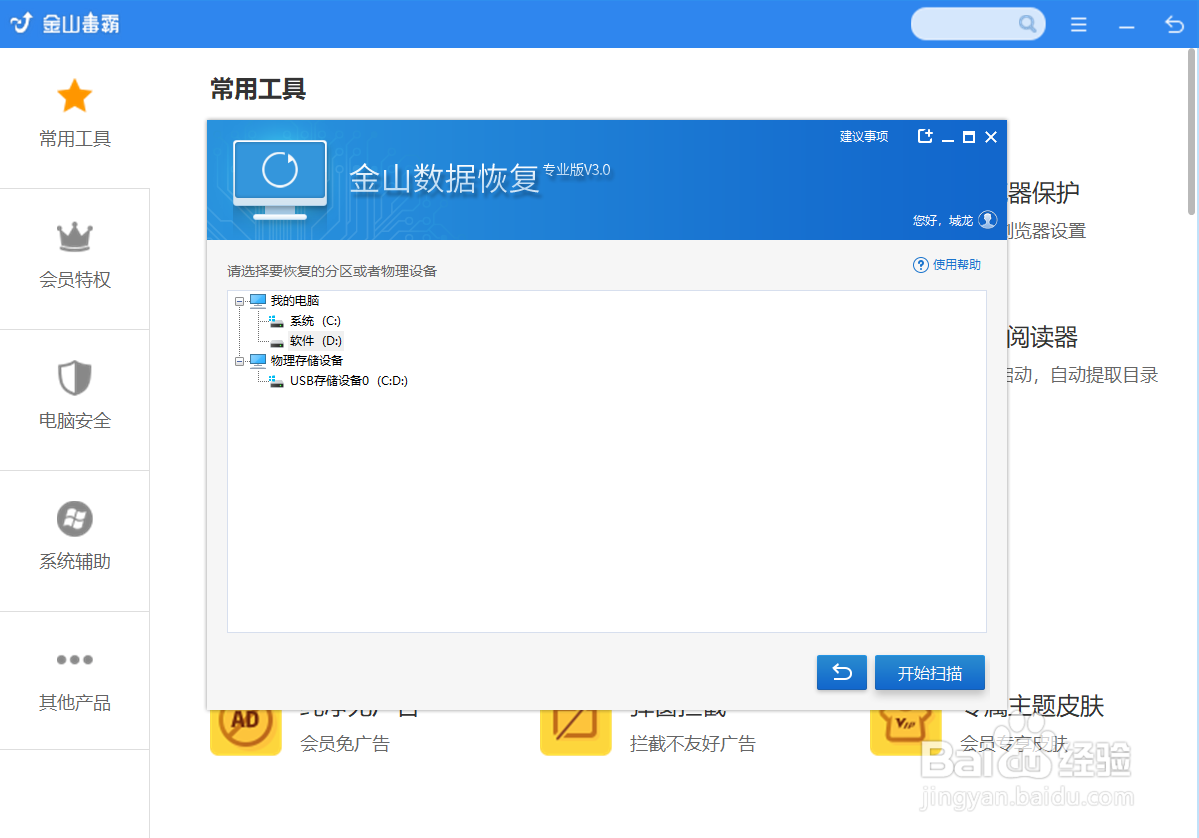Select the 常用工具 star icon in sidebar
The height and width of the screenshot is (838, 1199).
[75, 95]
